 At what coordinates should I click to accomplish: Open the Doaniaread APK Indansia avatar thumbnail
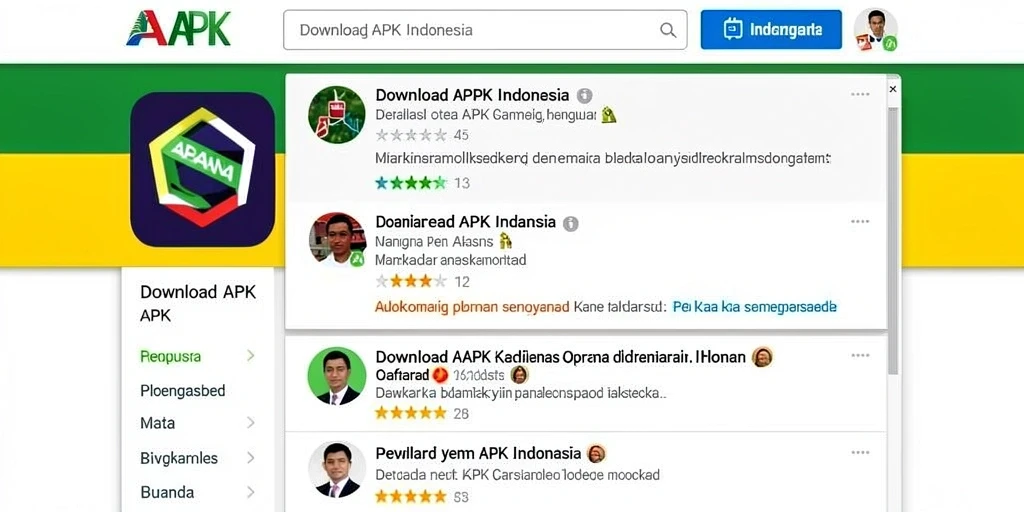[x=336, y=239]
